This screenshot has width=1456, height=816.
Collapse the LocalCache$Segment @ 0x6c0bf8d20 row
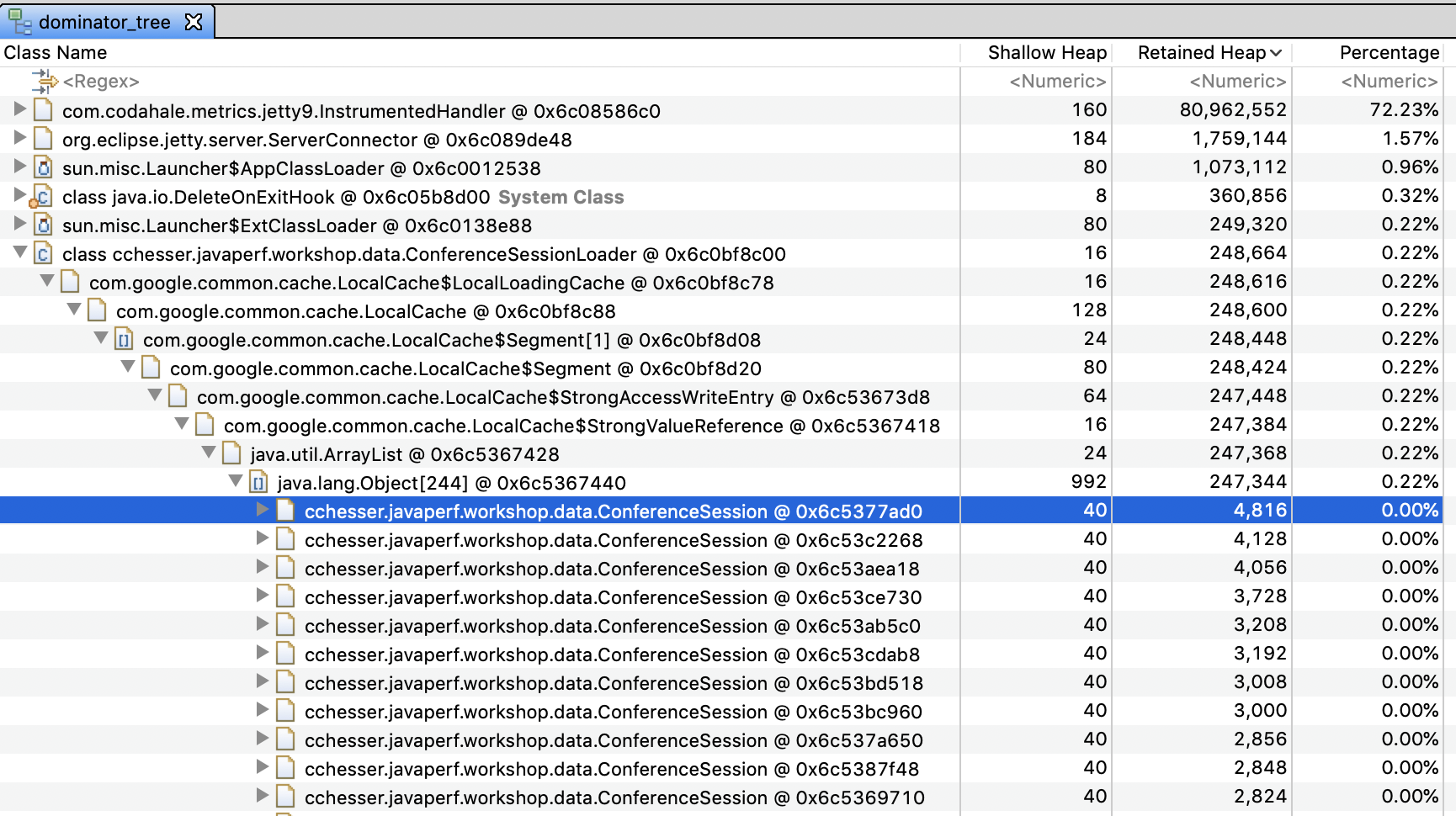click(127, 367)
